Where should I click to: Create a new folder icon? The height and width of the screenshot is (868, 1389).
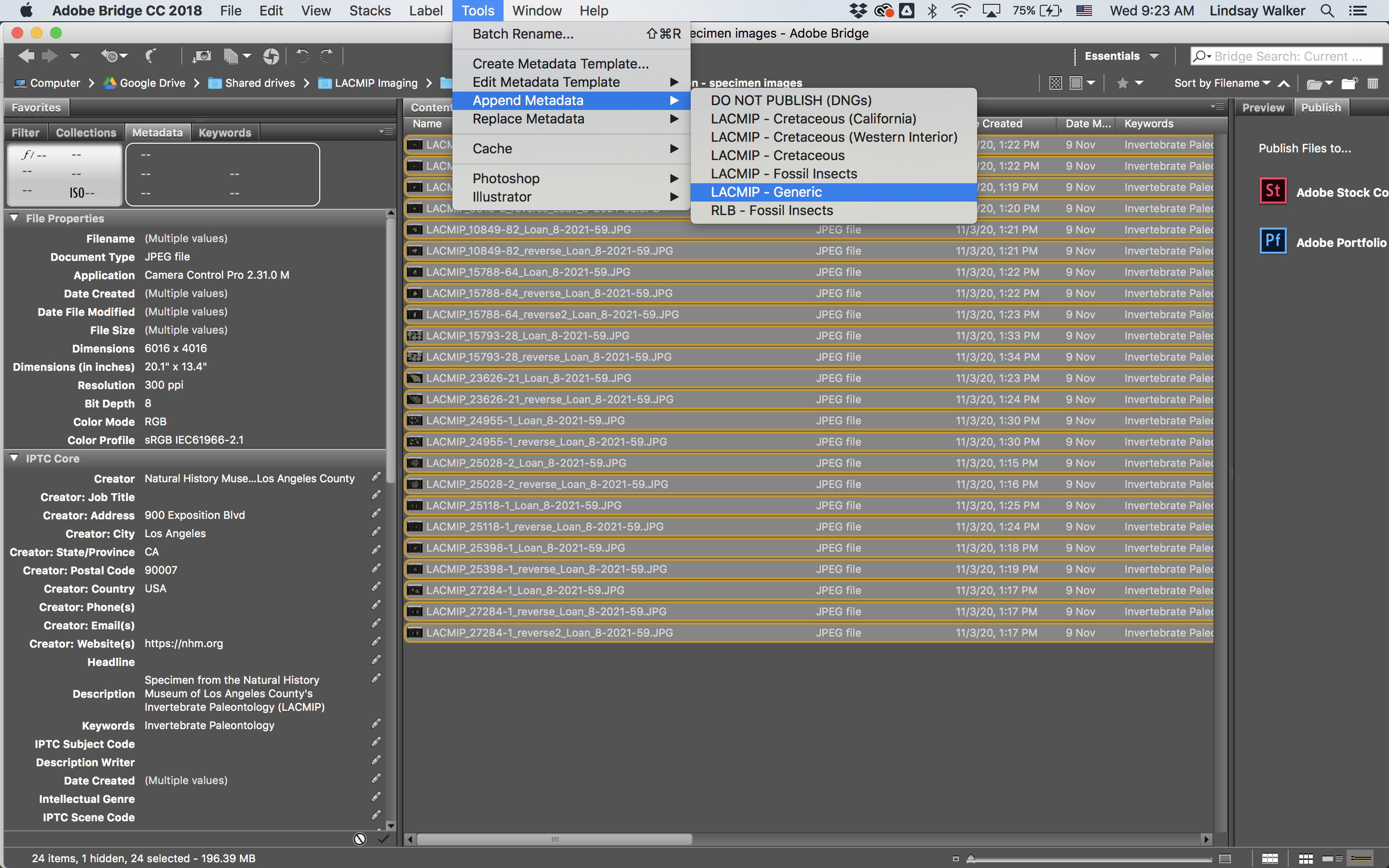[1349, 83]
